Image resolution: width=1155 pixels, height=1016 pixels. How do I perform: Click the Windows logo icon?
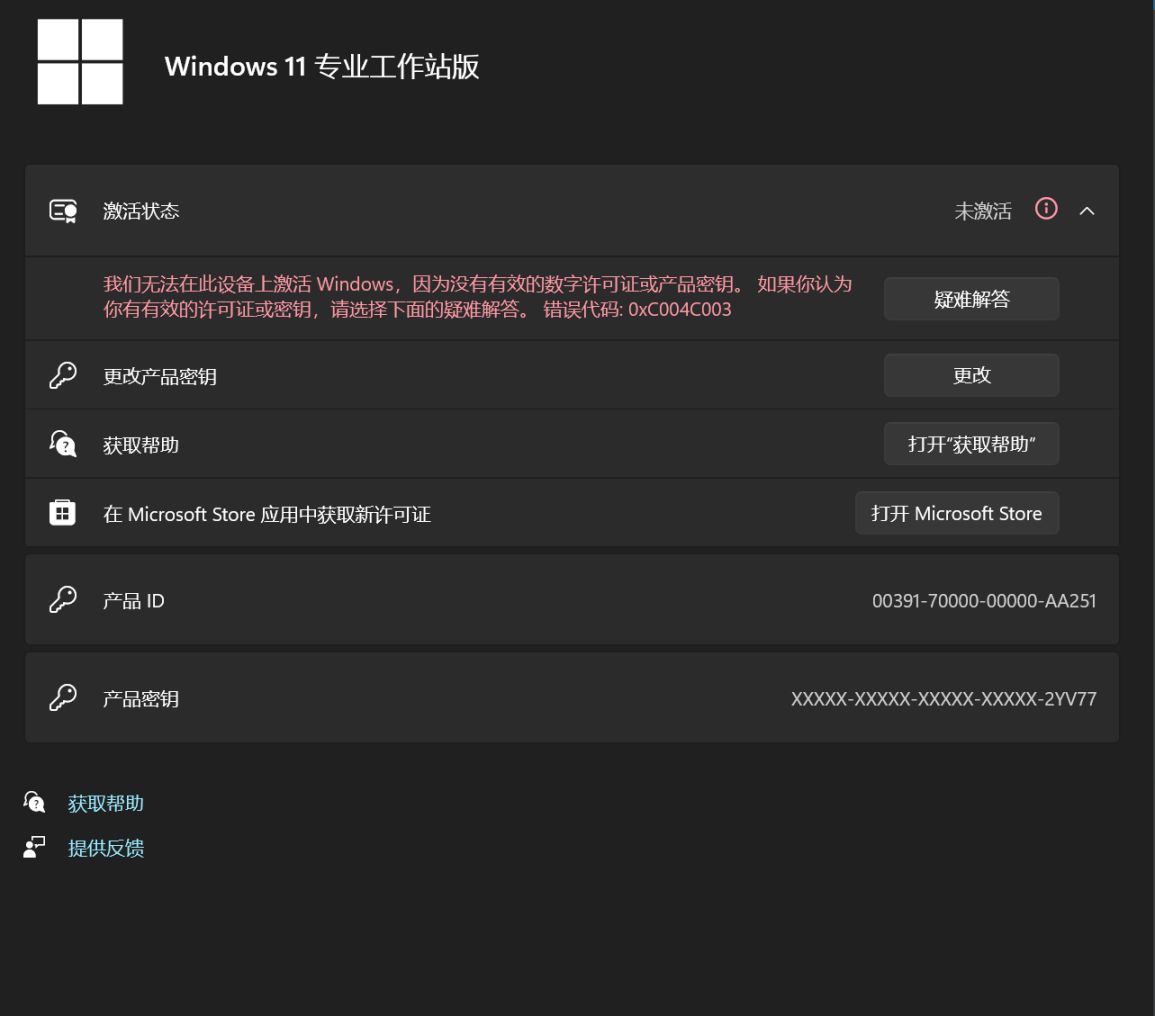[80, 62]
